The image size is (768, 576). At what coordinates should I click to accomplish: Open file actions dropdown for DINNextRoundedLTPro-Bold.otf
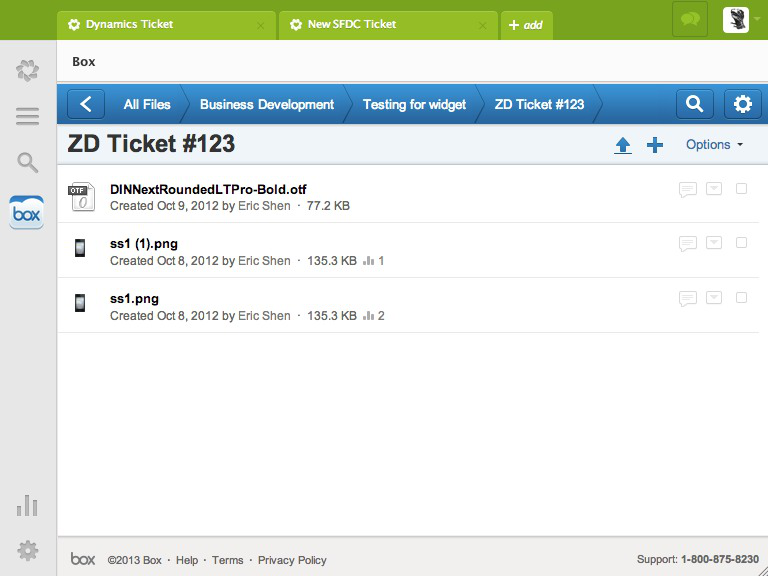(714, 189)
